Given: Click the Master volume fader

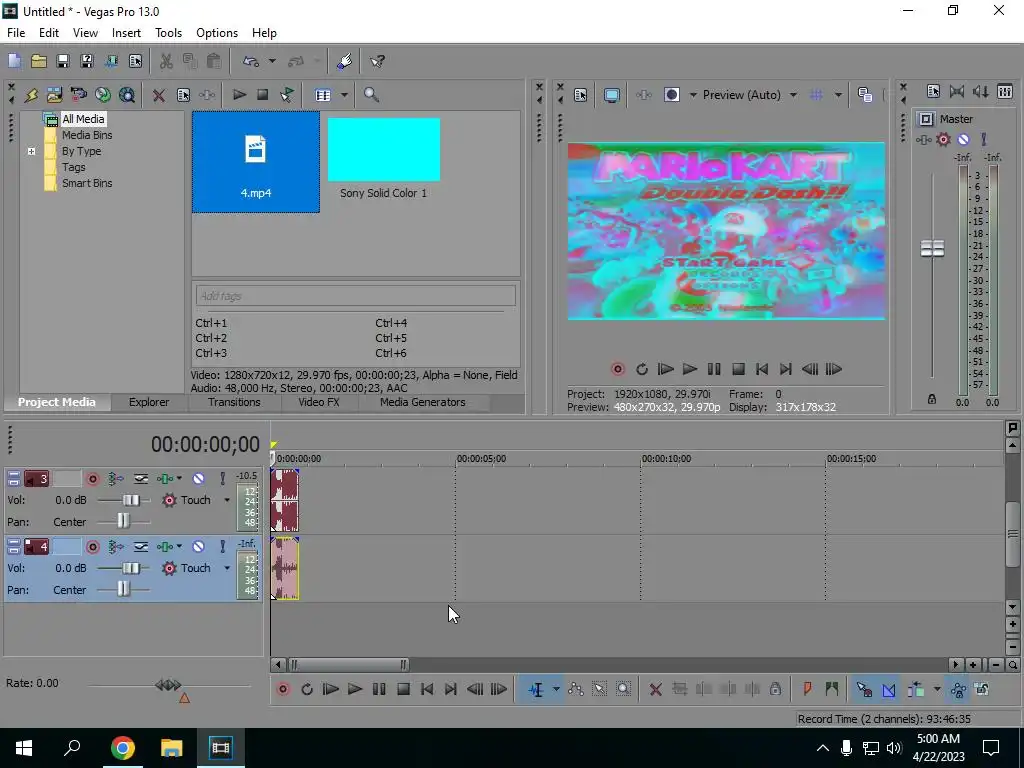Looking at the screenshot, I should [x=932, y=248].
